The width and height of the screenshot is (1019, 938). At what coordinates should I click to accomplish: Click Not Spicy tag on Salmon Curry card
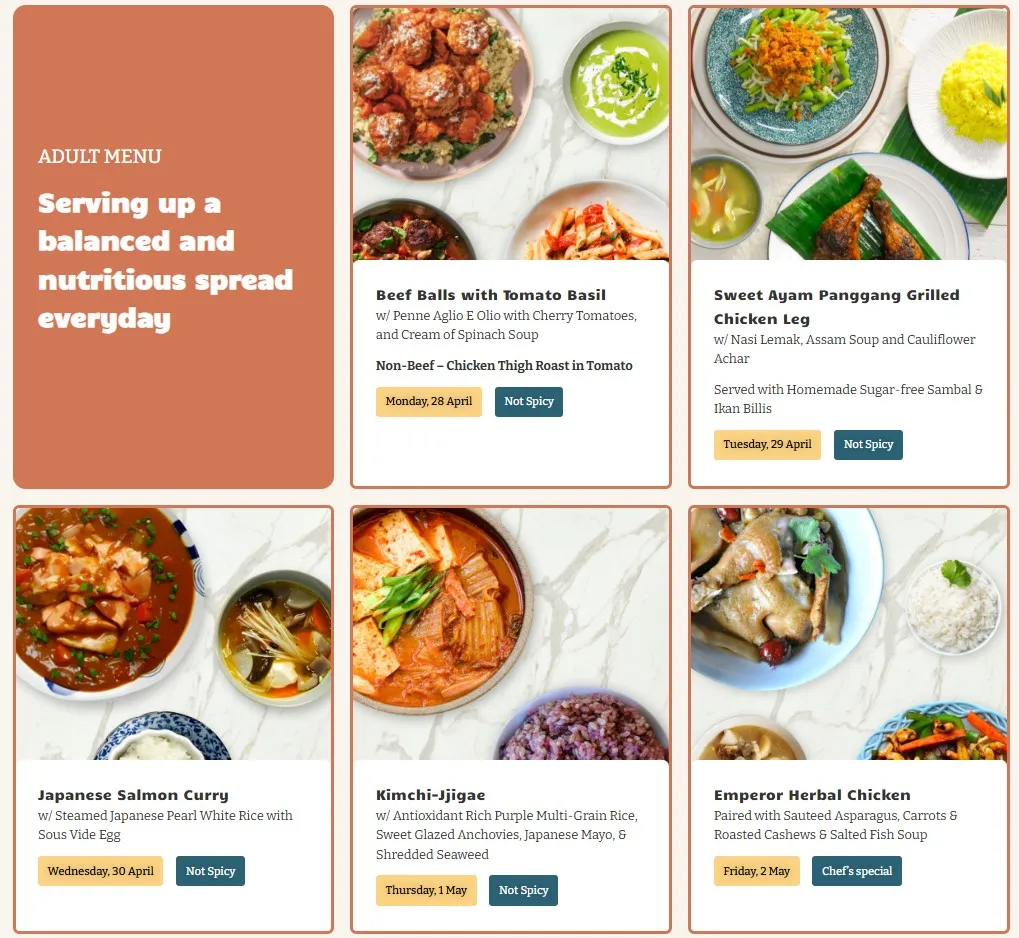211,871
